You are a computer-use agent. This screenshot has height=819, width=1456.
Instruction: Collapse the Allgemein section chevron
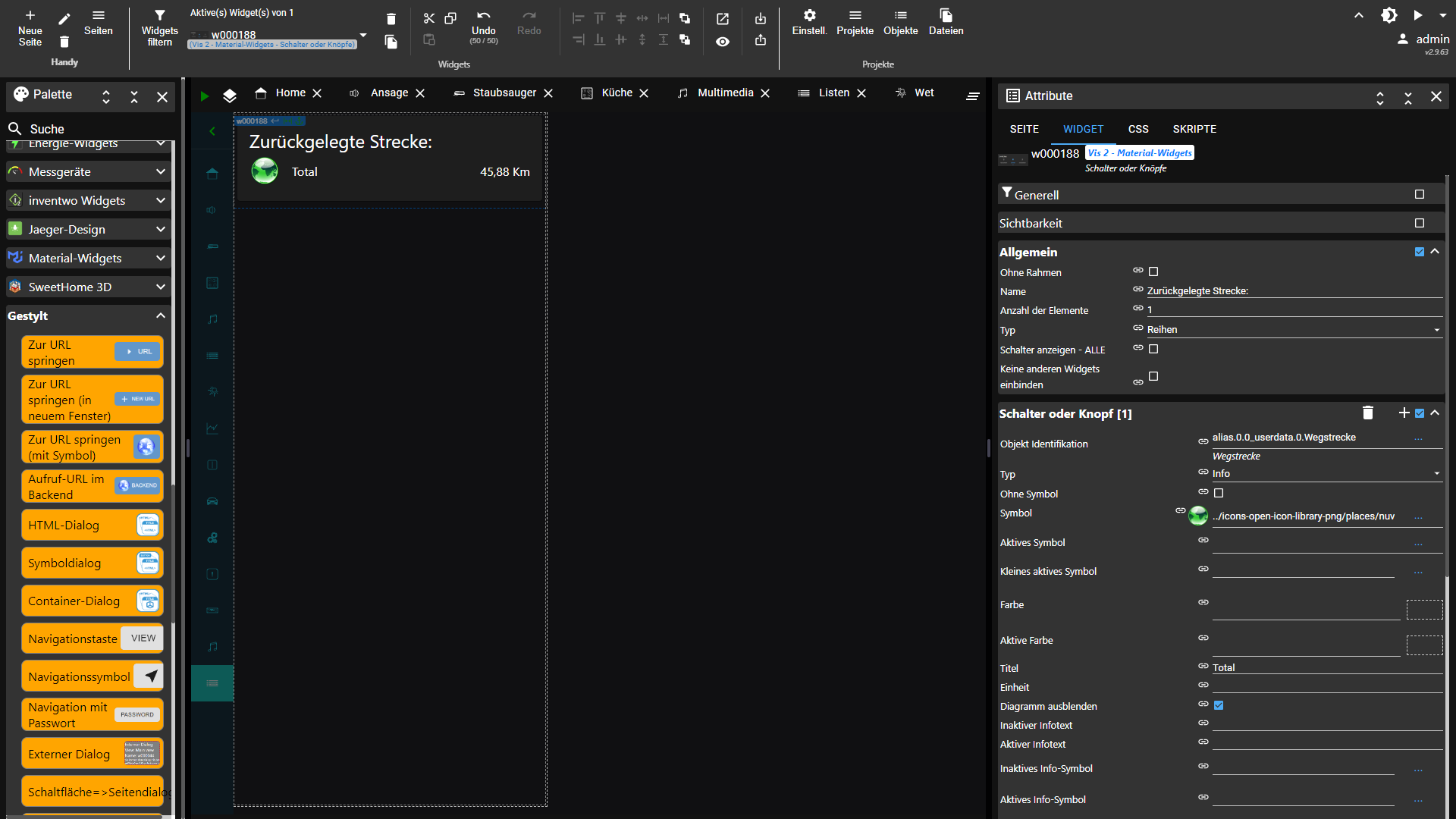tap(1435, 251)
